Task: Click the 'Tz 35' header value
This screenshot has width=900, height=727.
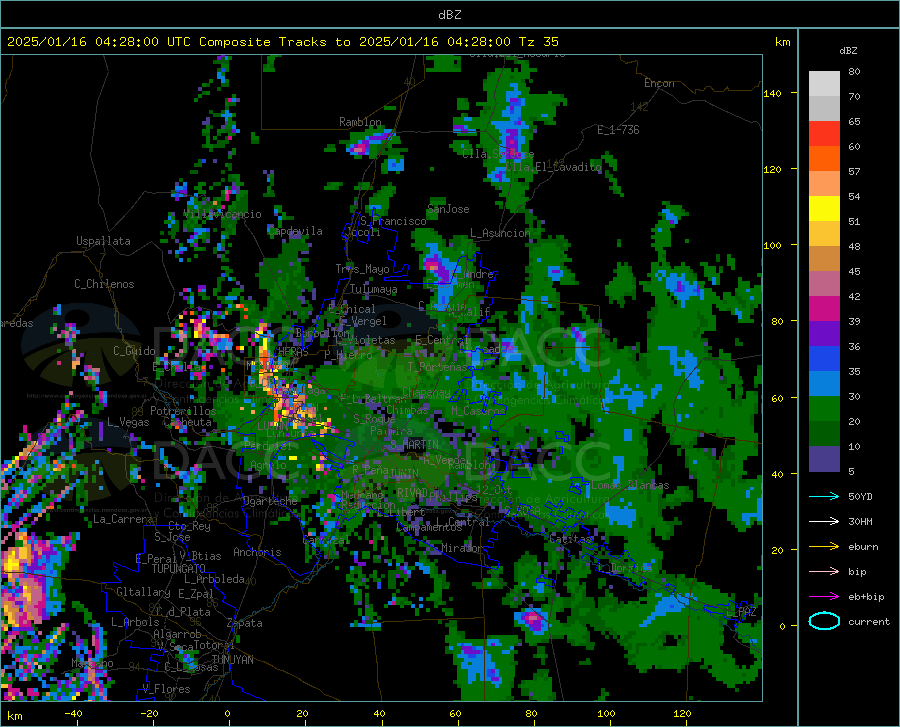Action: (539, 42)
